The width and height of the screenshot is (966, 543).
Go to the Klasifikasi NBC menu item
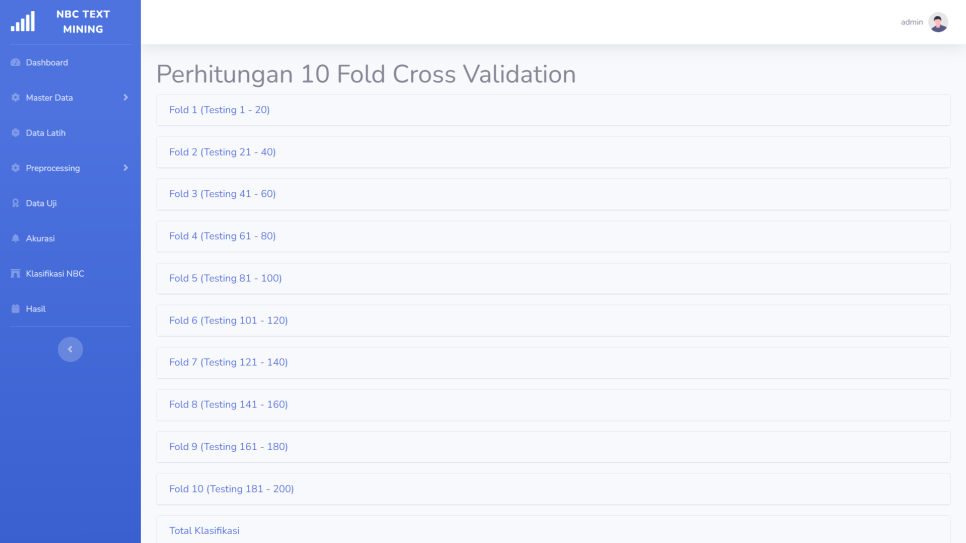(61, 273)
